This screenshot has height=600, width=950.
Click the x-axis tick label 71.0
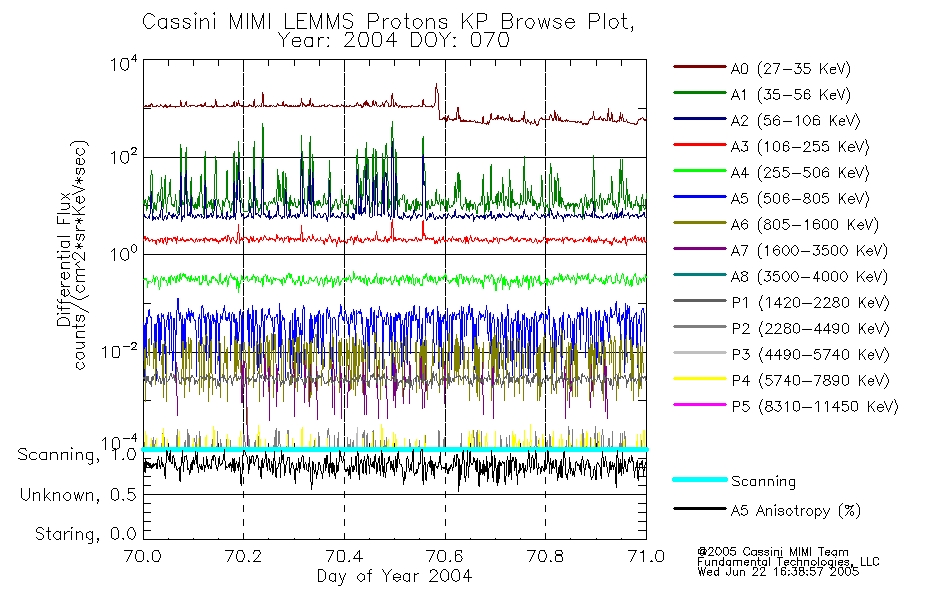[646, 556]
